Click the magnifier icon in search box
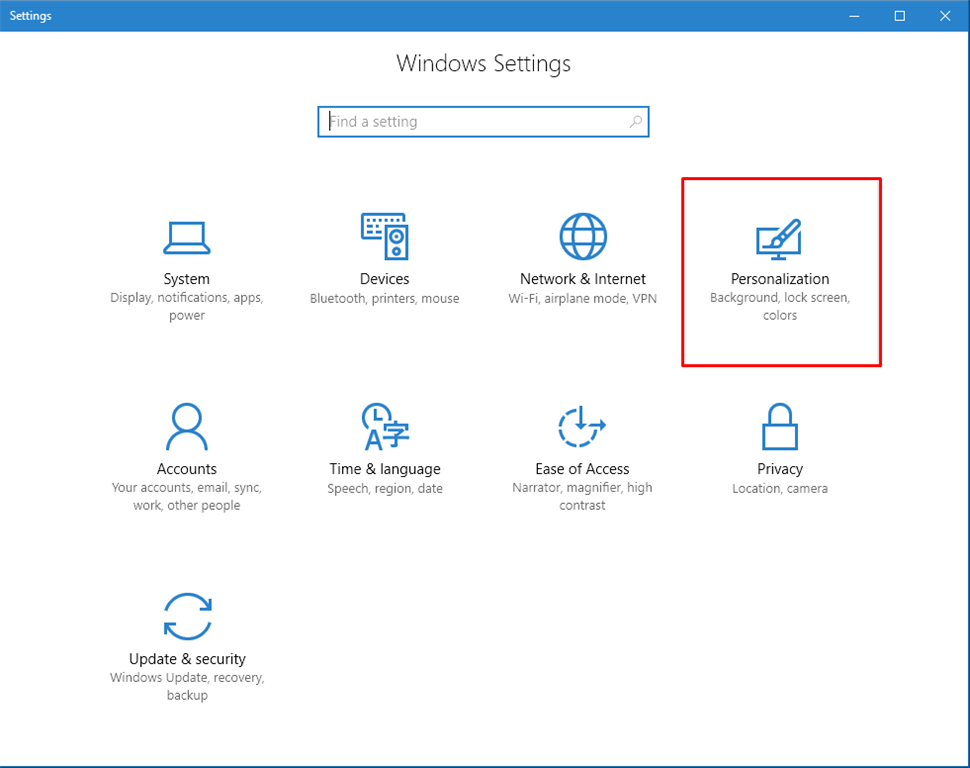 (x=635, y=121)
